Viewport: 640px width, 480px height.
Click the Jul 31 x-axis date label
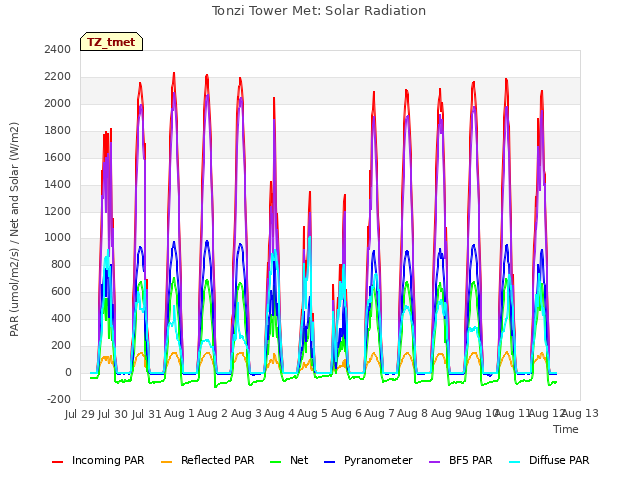click(x=147, y=414)
